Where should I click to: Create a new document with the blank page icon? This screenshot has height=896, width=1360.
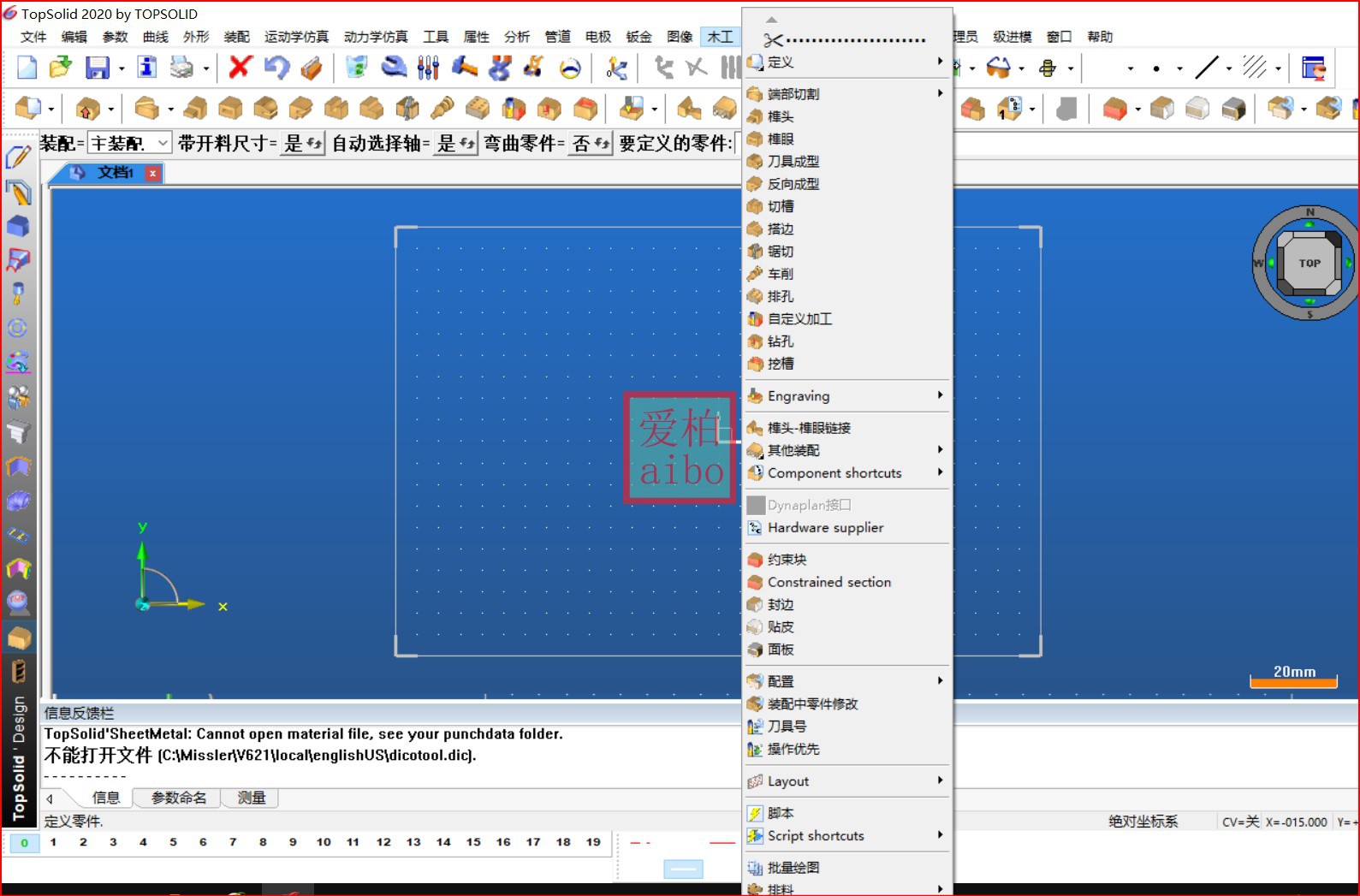[27, 68]
